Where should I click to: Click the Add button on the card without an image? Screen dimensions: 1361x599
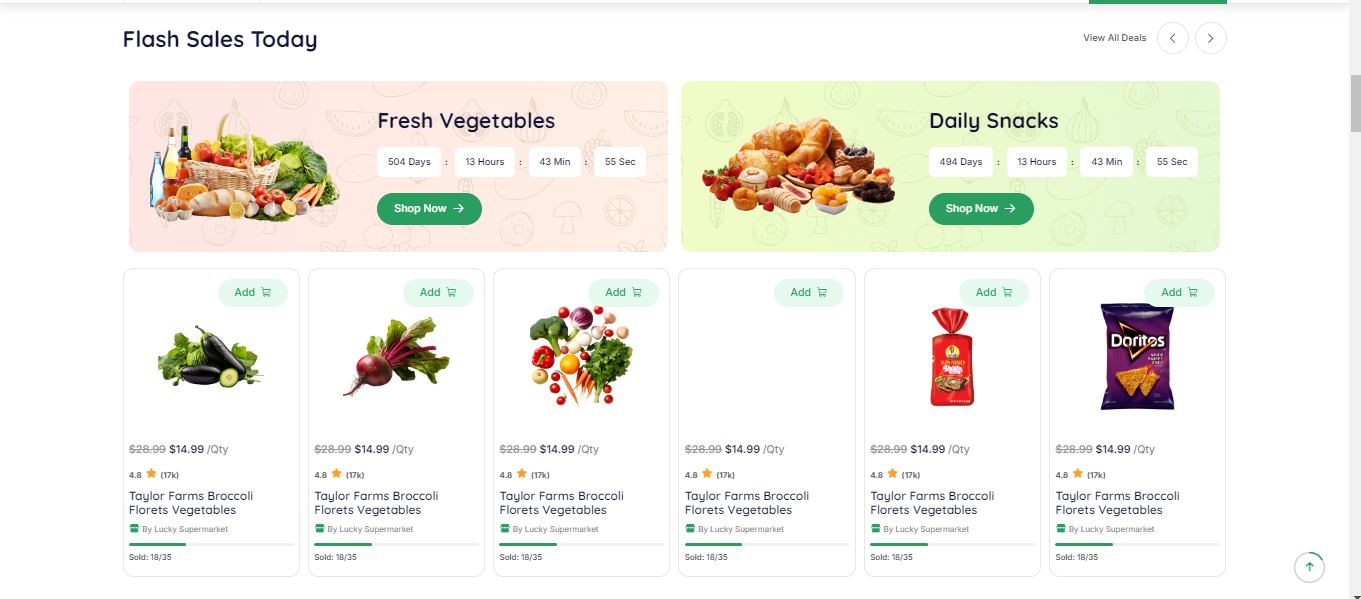click(808, 293)
